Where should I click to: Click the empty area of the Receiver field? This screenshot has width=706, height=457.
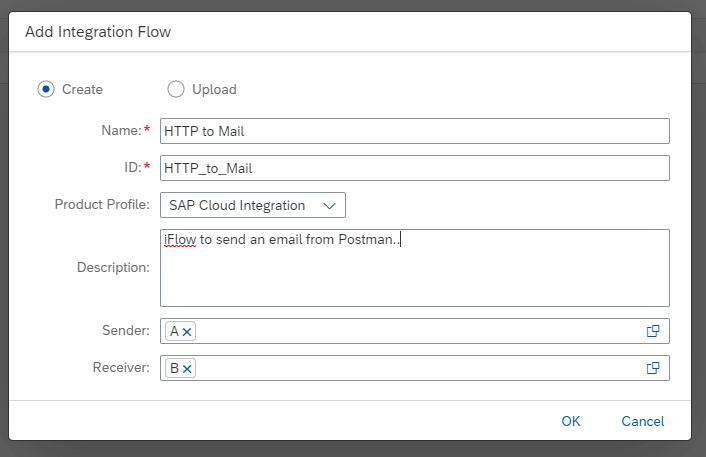coord(419,368)
